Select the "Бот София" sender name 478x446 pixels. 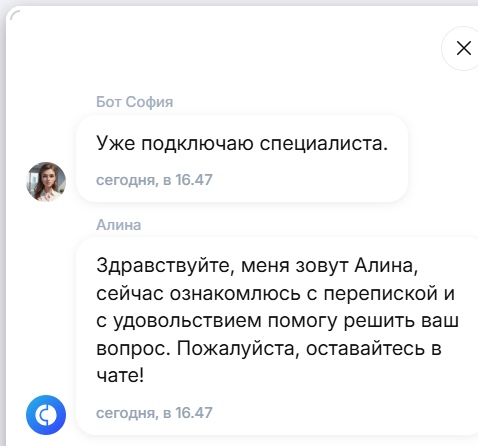coord(135,102)
